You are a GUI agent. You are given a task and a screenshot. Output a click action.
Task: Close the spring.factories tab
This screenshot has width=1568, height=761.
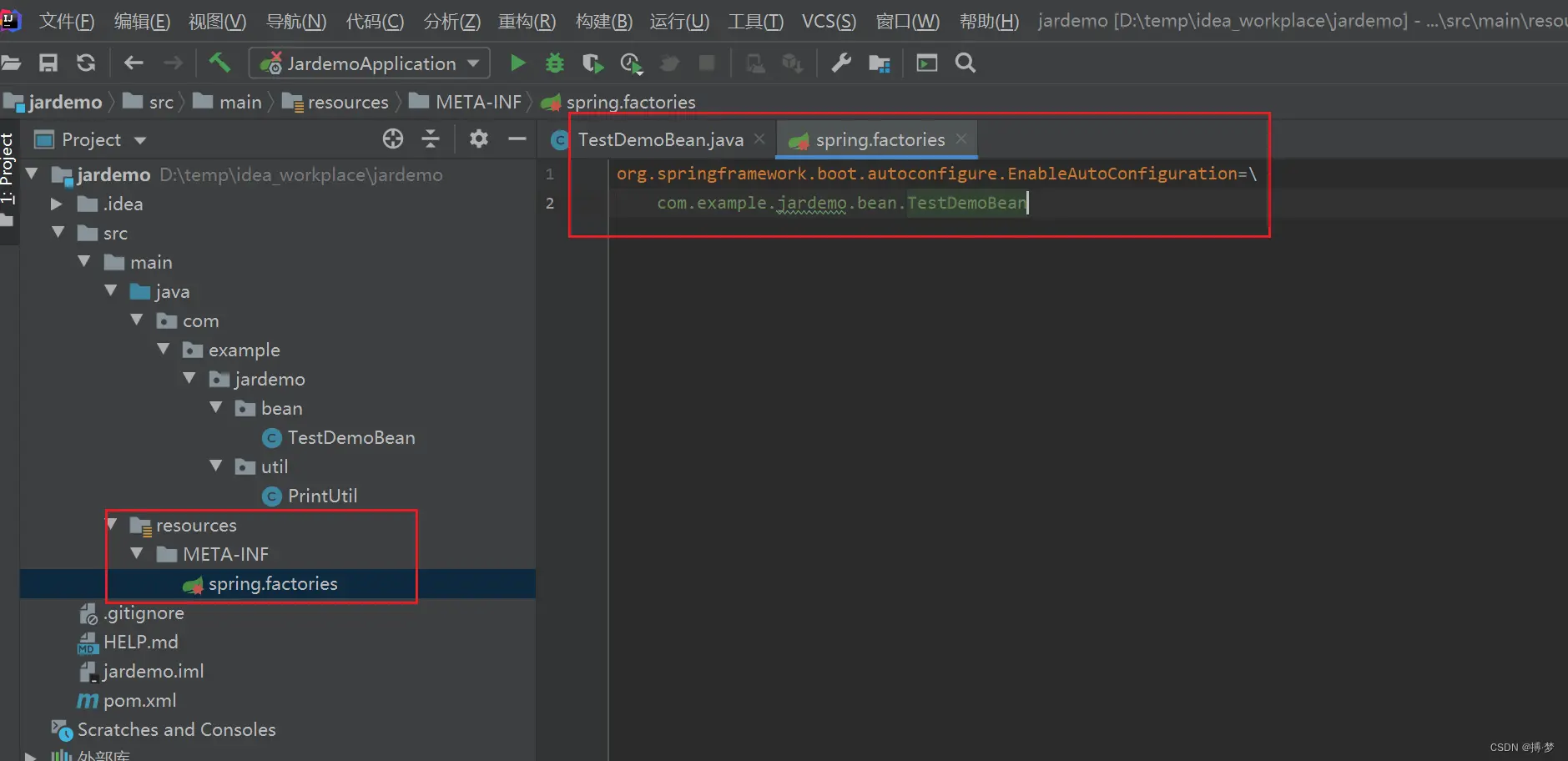(x=961, y=139)
